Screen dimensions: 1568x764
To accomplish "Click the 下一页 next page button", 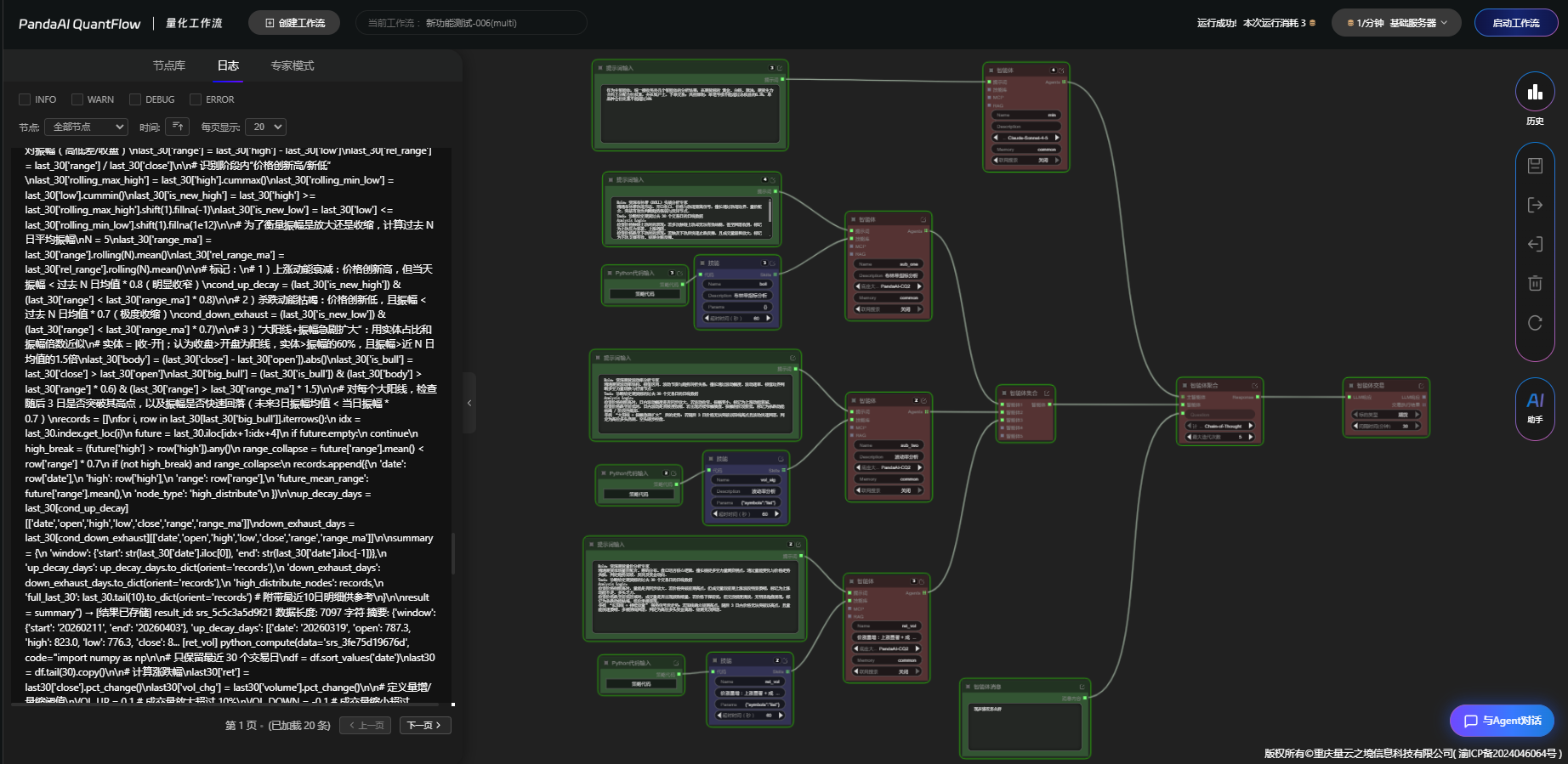I will tap(423, 725).
